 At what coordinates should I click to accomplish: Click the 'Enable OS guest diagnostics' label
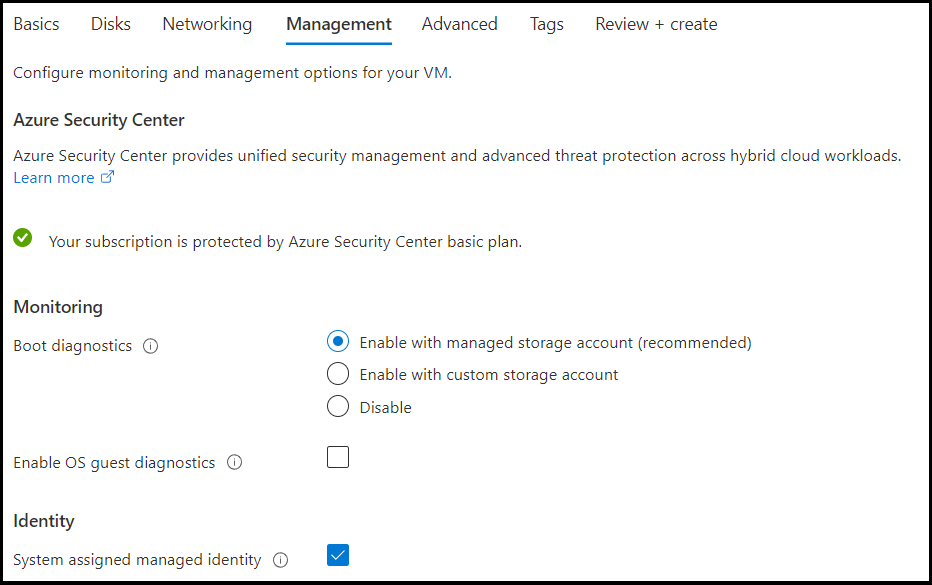coord(114,463)
